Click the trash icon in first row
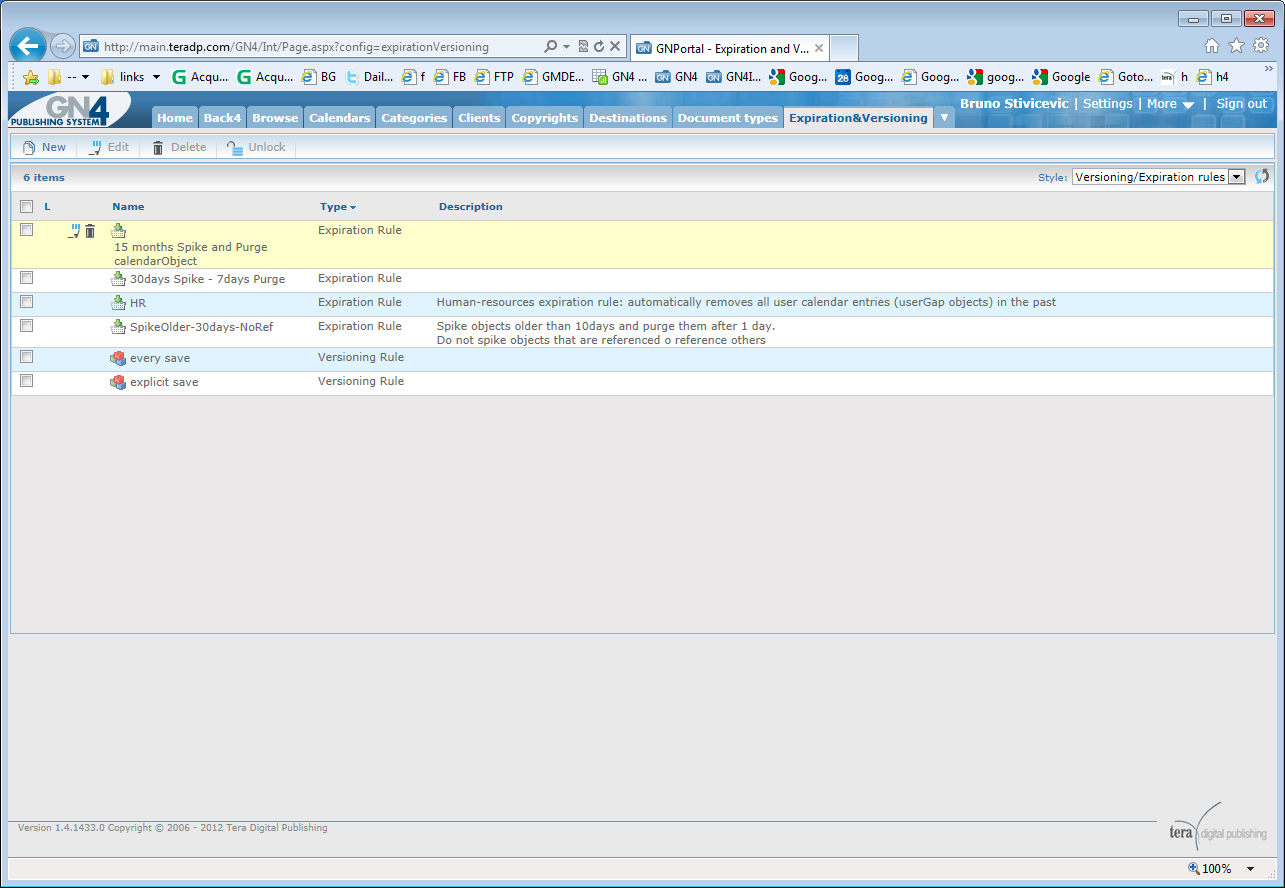Viewport: 1285px width, 888px height. [x=90, y=231]
